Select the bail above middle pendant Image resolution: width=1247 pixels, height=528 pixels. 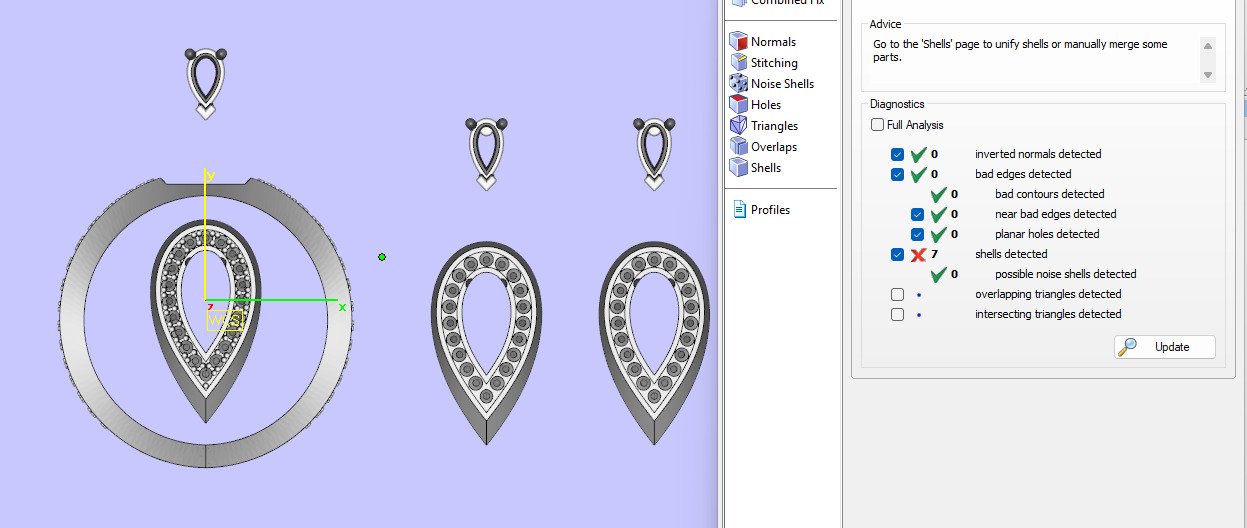tap(487, 154)
